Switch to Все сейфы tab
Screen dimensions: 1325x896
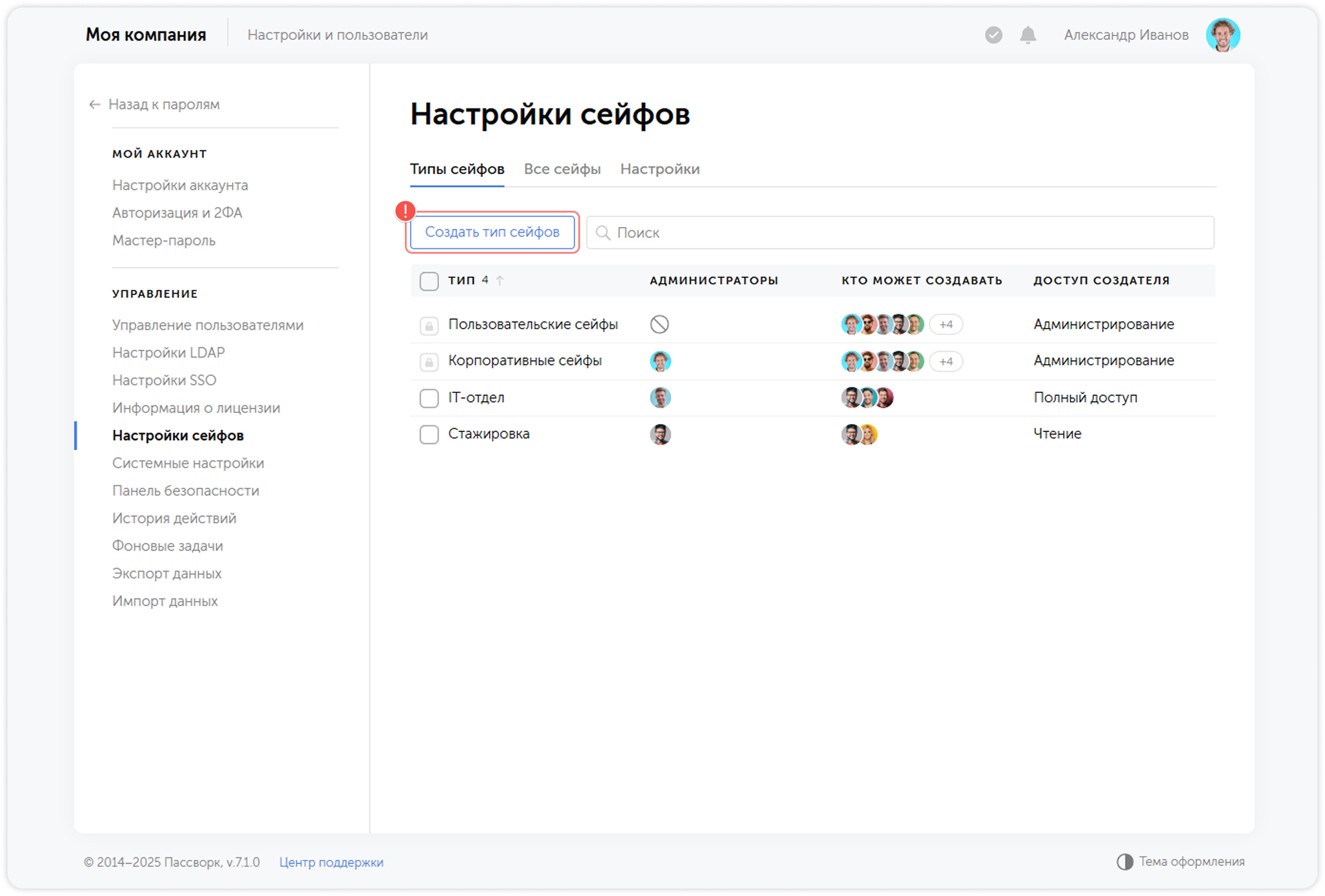[562, 169]
